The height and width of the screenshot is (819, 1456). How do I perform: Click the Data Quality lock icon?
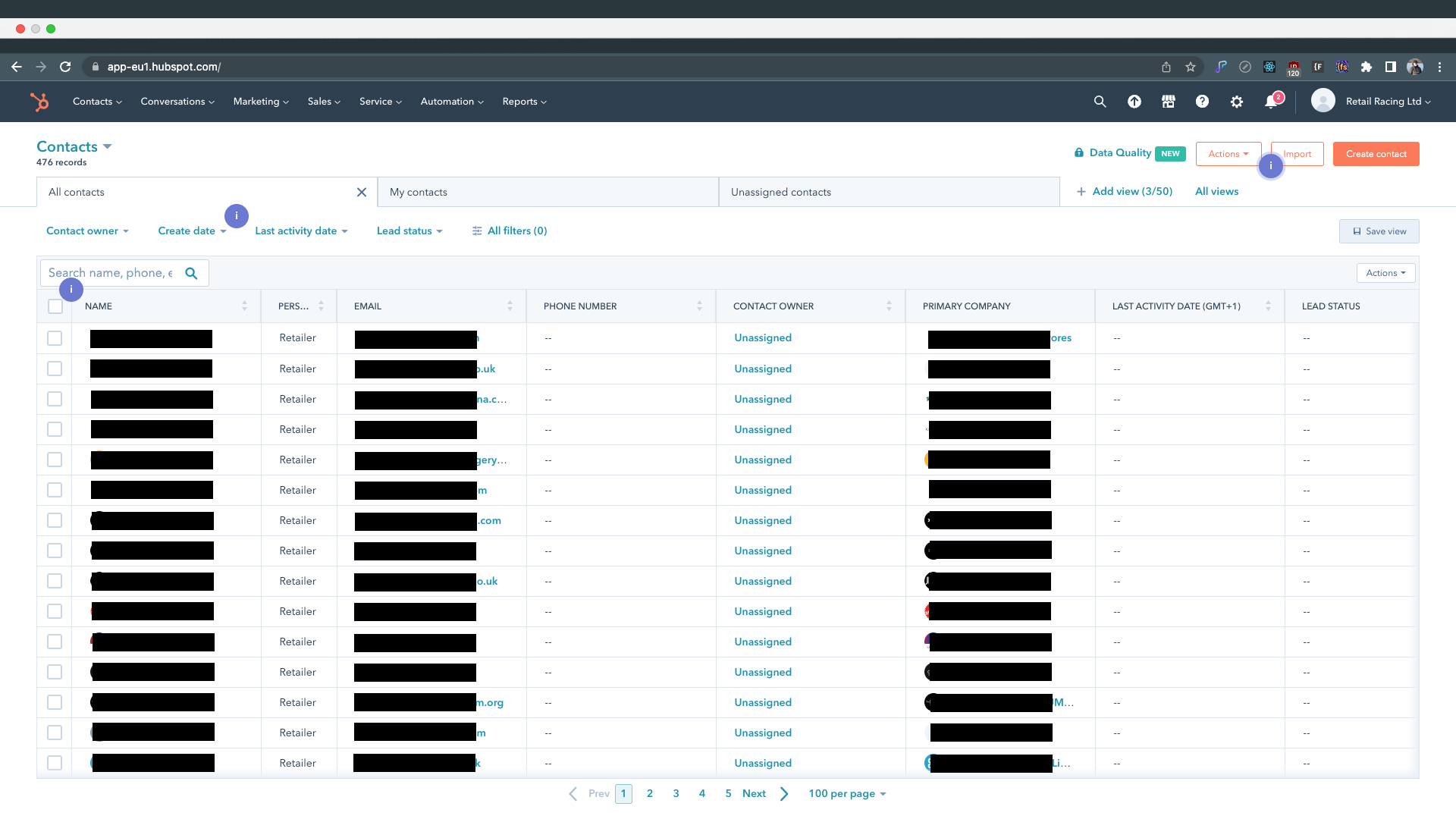[x=1079, y=153]
